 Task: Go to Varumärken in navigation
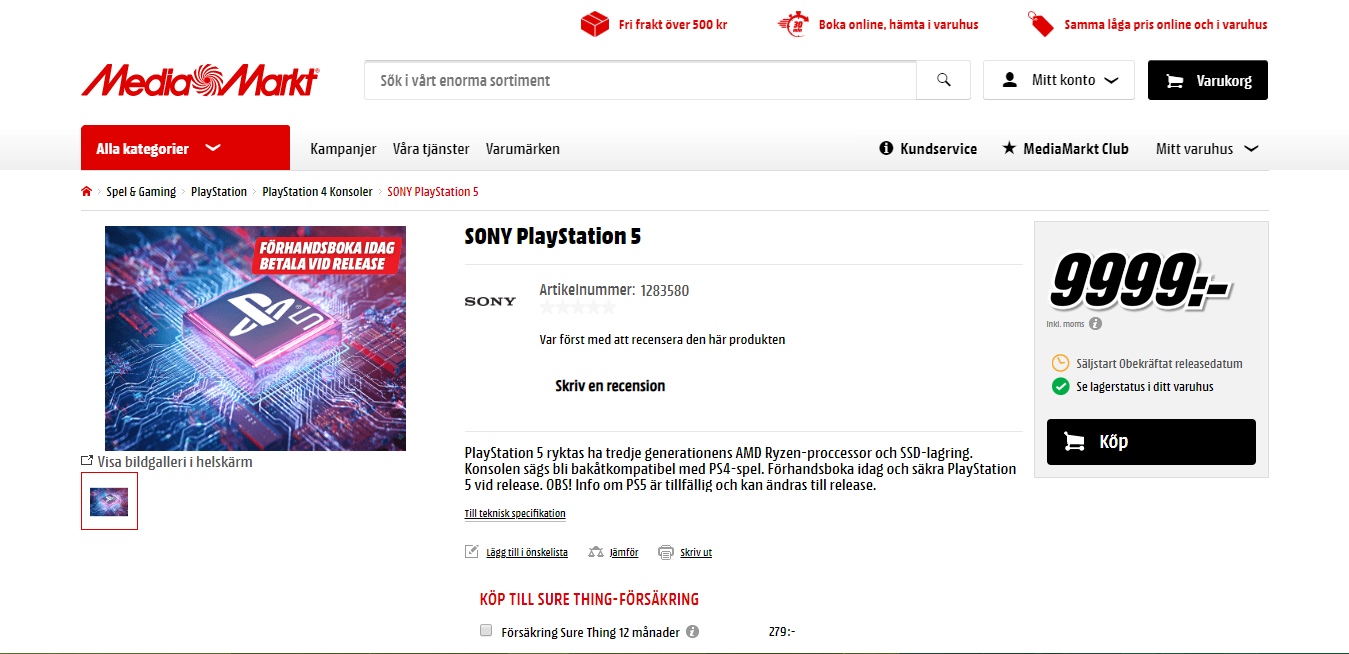point(523,149)
